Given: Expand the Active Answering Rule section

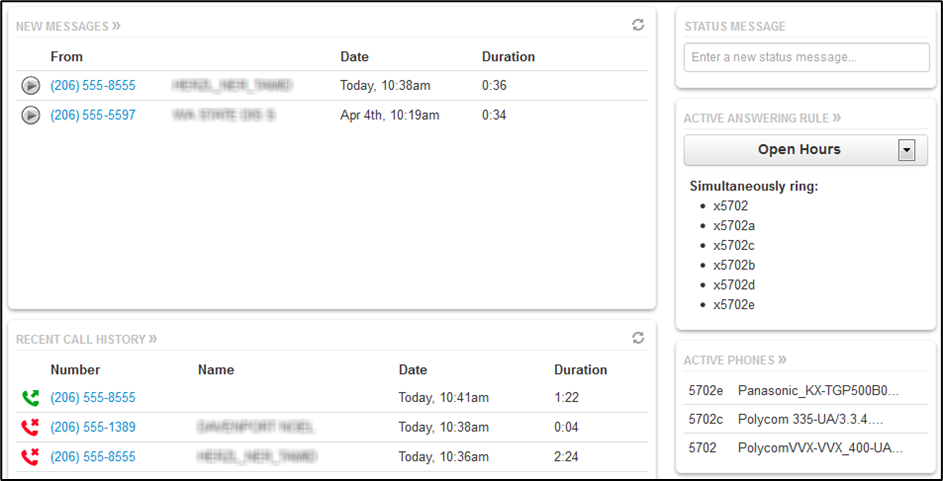Looking at the screenshot, I should (762, 118).
